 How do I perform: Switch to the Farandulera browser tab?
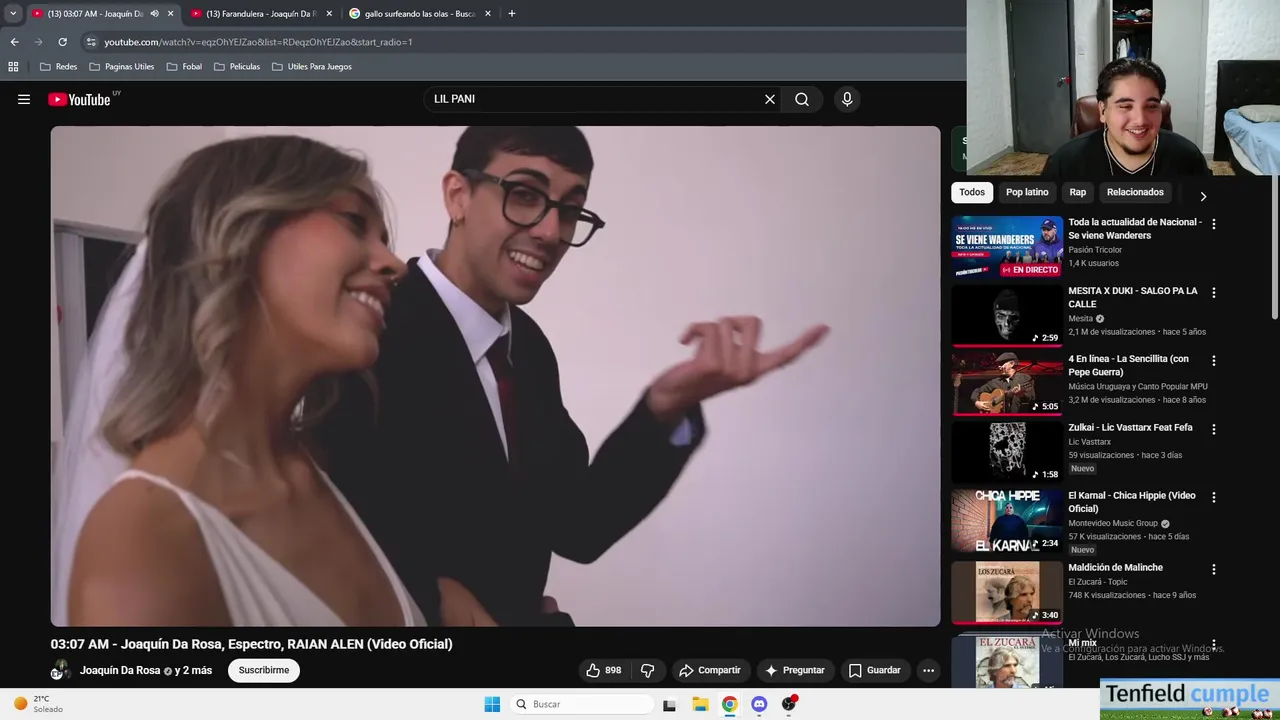260,14
